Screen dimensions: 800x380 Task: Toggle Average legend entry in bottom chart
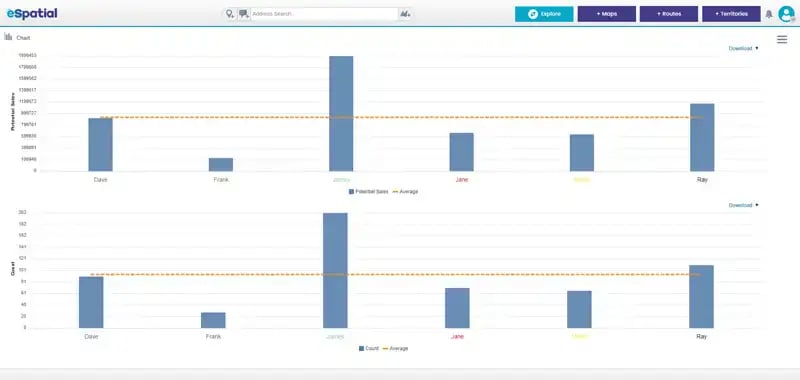pos(395,348)
